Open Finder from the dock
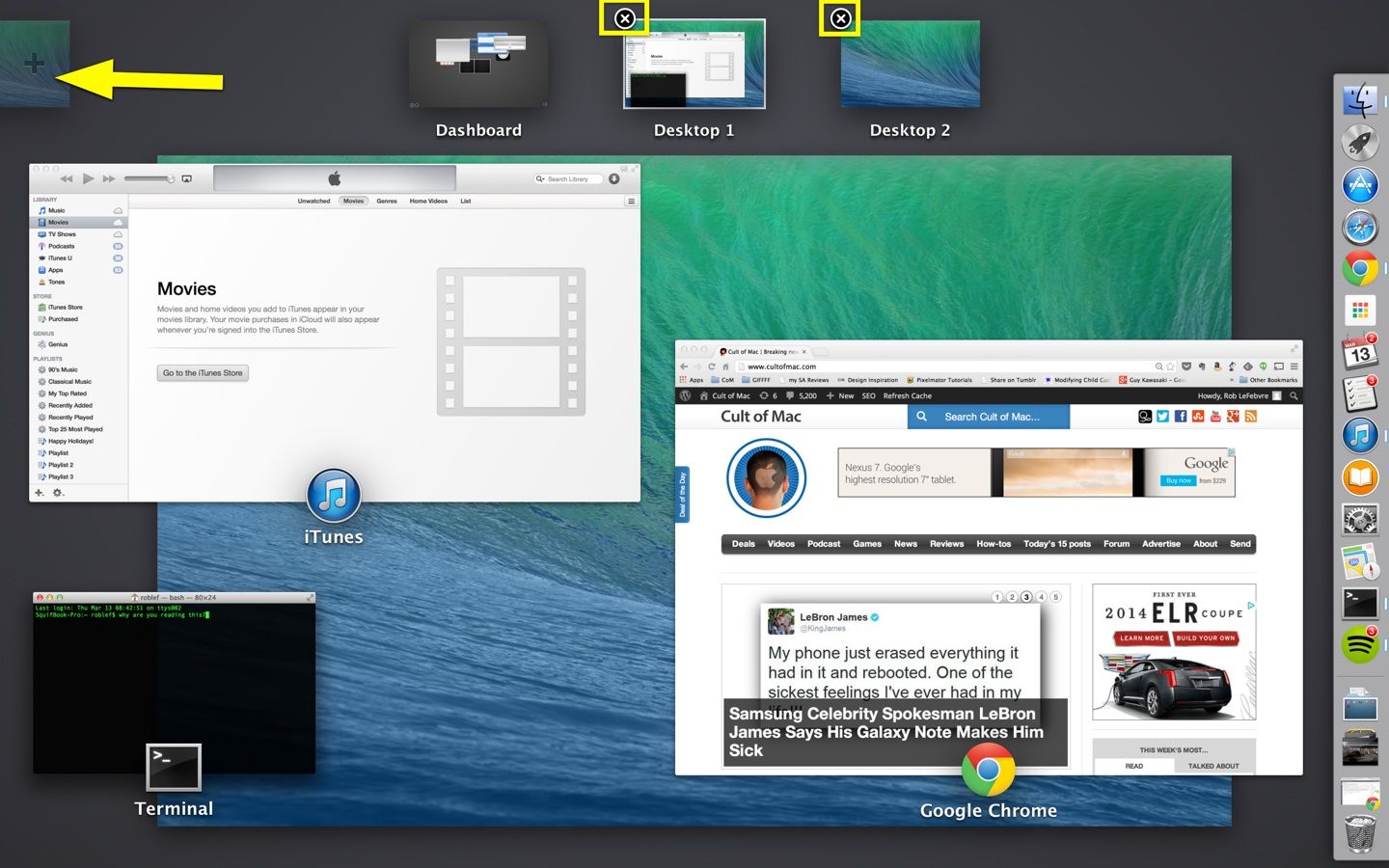 tap(1360, 99)
